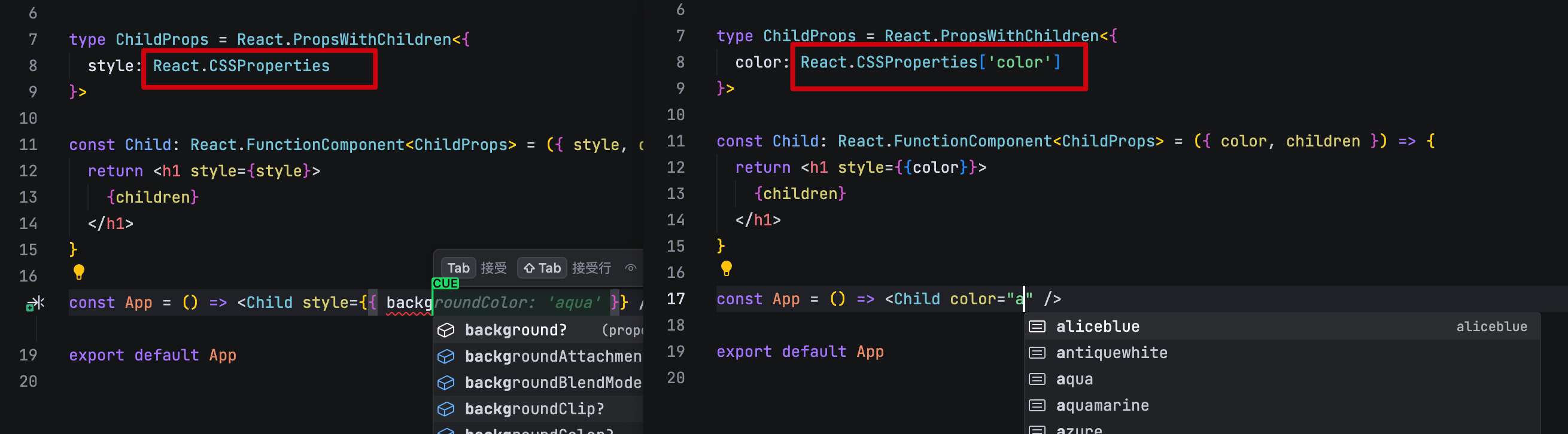The image size is (1568, 434).
Task: Click FunctionComponent<ChildProps> in right editor
Action: (1029, 141)
